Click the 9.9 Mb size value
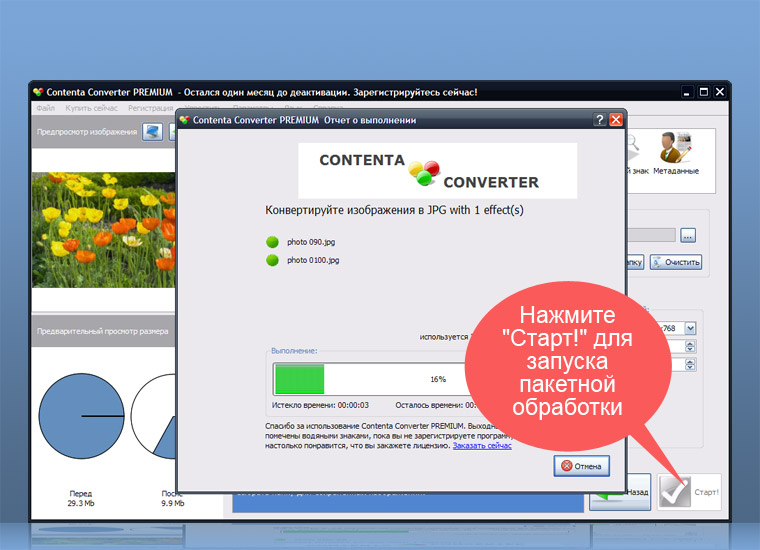760x550 pixels. [x=173, y=503]
